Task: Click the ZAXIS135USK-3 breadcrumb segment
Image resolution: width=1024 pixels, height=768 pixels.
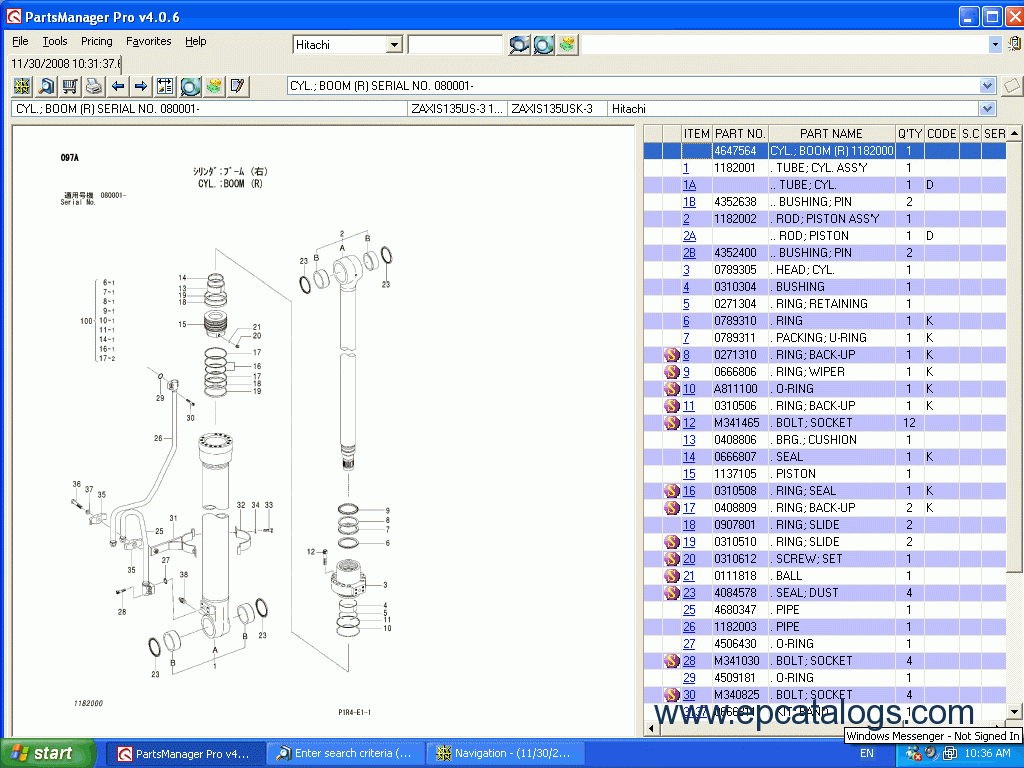Action: pyautogui.click(x=556, y=108)
